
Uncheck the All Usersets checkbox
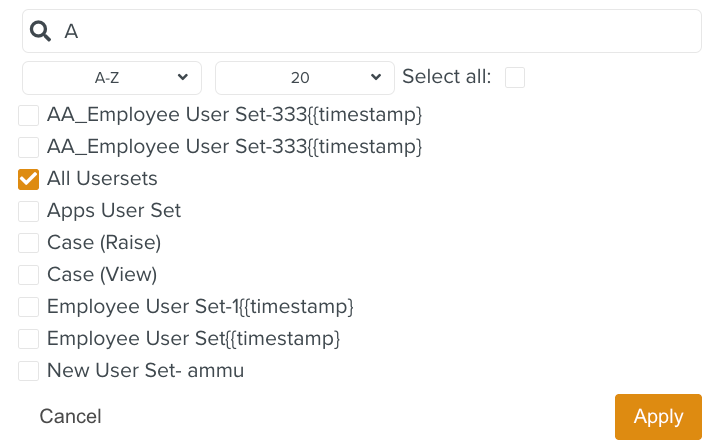pos(29,179)
